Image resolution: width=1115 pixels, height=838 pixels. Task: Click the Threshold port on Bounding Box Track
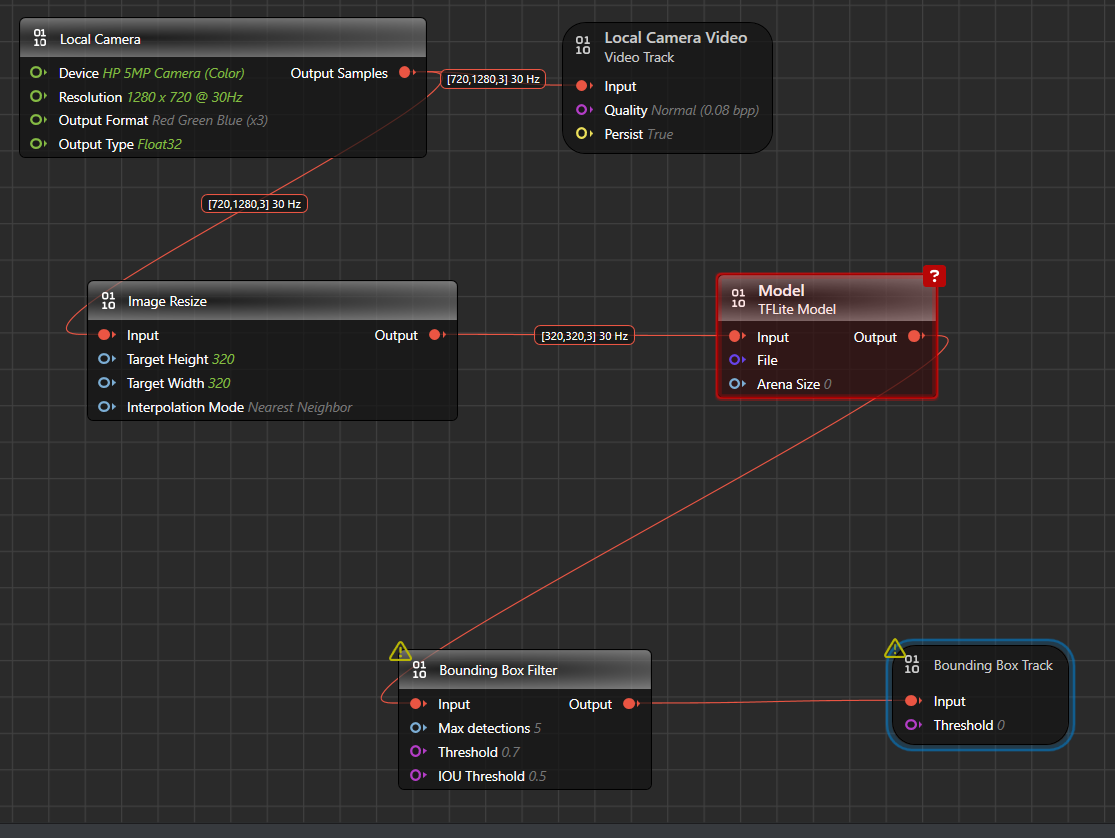pos(912,725)
